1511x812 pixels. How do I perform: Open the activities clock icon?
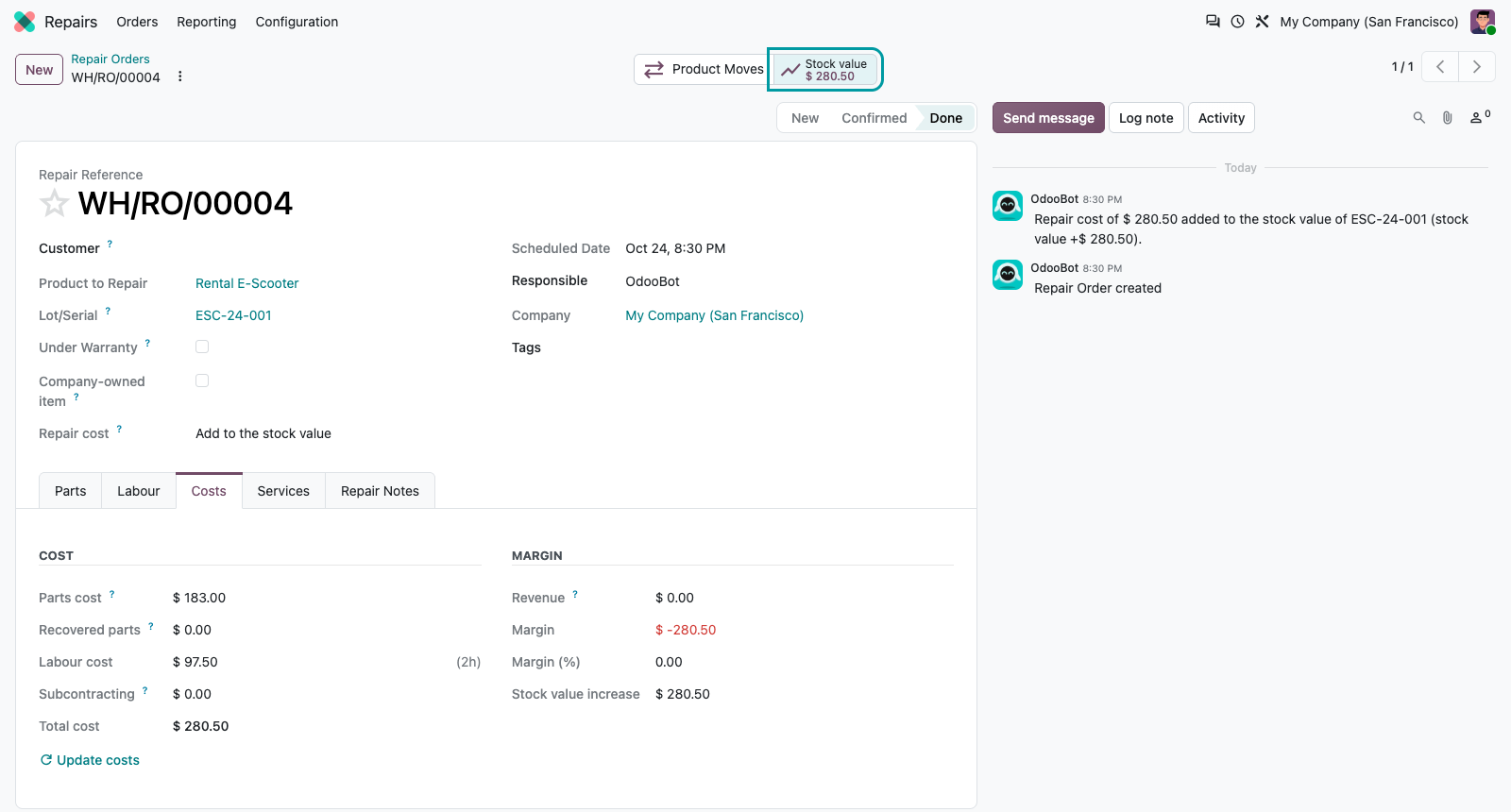click(1237, 22)
